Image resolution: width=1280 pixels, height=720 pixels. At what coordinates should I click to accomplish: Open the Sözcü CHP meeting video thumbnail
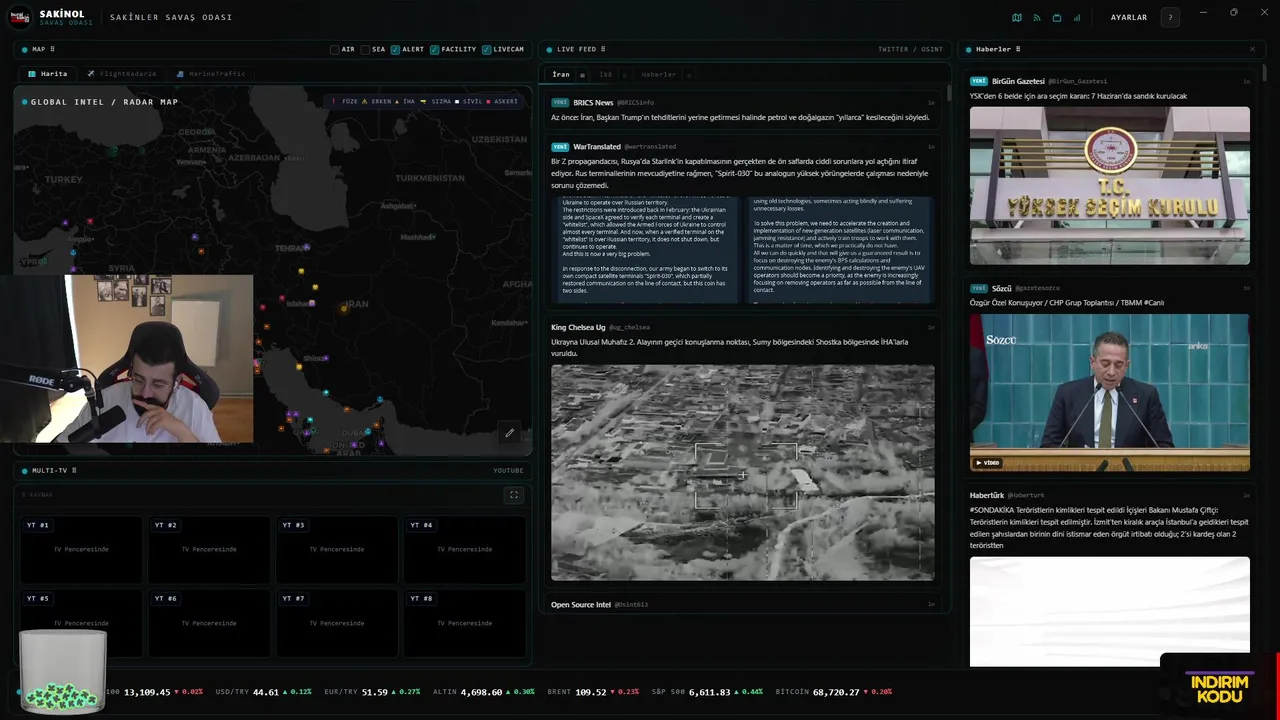point(1110,392)
